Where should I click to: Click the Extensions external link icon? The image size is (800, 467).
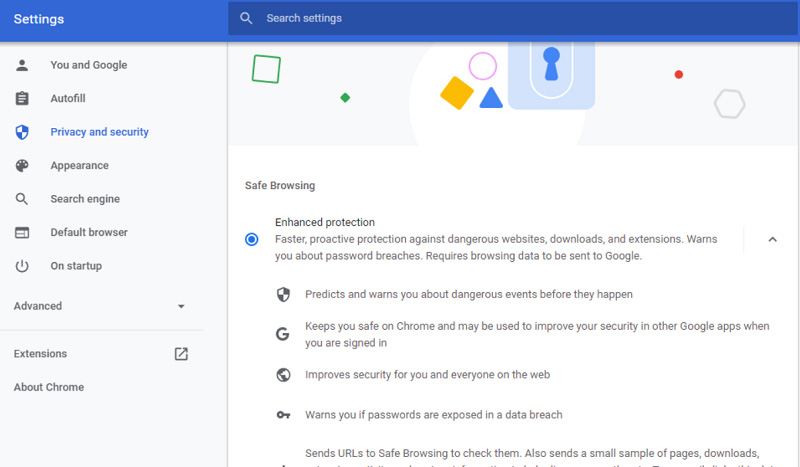point(181,354)
